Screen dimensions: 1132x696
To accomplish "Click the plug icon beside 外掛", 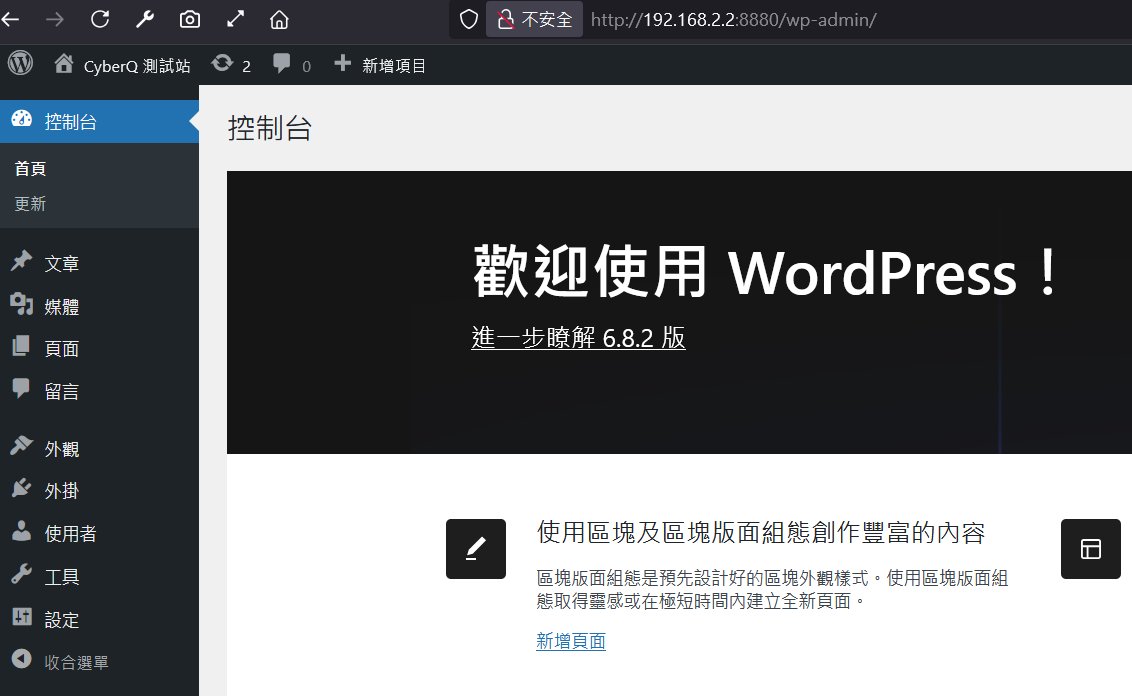I will click(x=22, y=488).
